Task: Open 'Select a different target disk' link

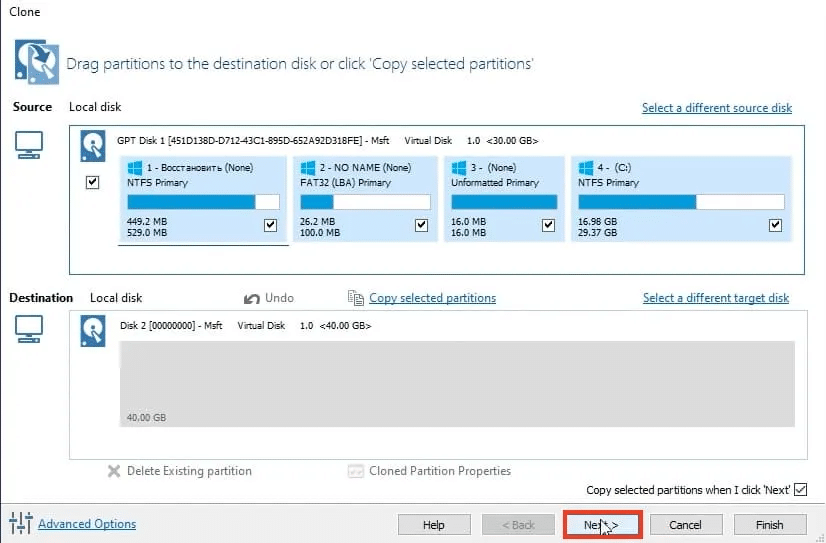Action: pyautogui.click(x=715, y=298)
